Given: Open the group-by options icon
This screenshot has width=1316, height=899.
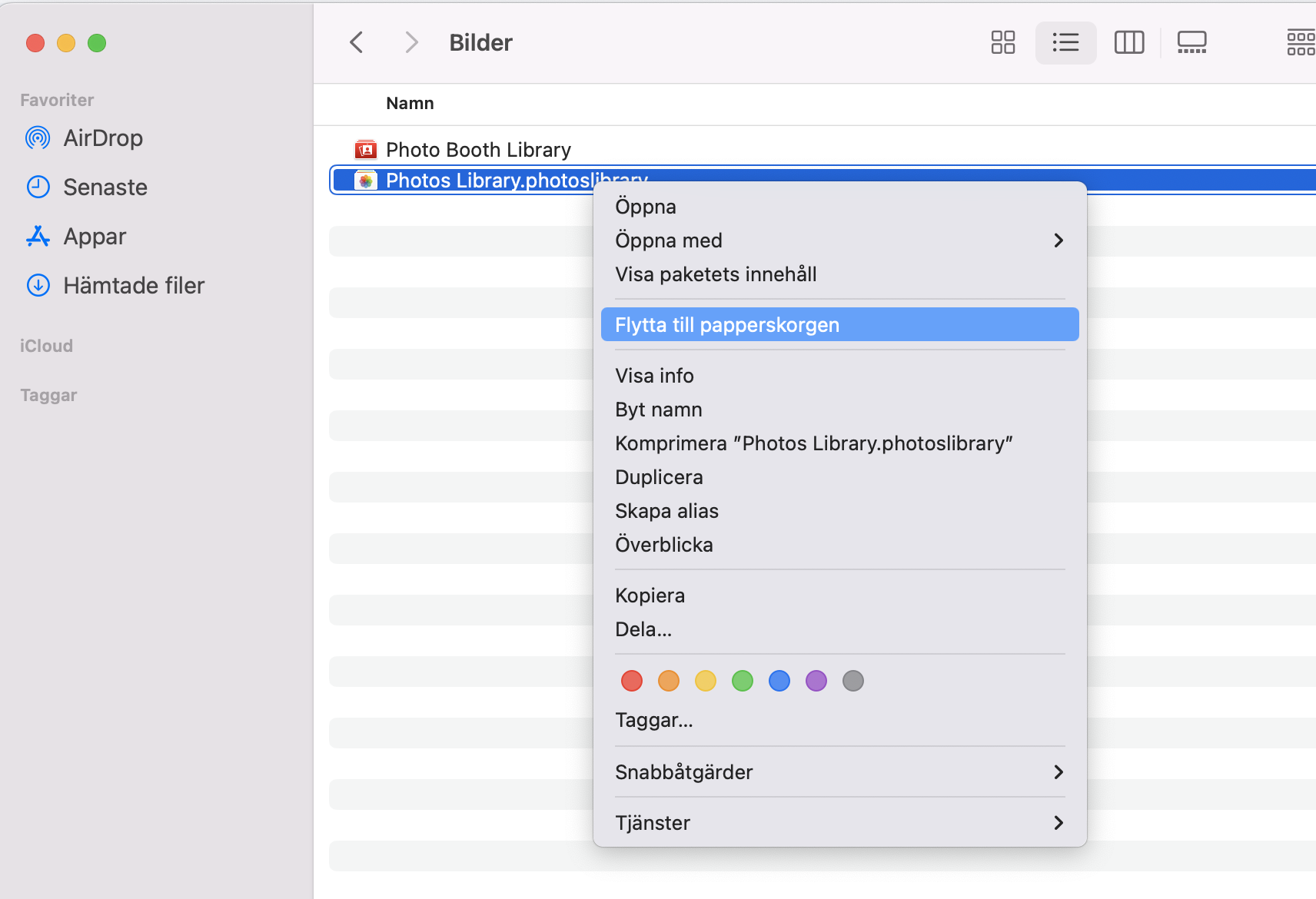Looking at the screenshot, I should click(x=1301, y=42).
